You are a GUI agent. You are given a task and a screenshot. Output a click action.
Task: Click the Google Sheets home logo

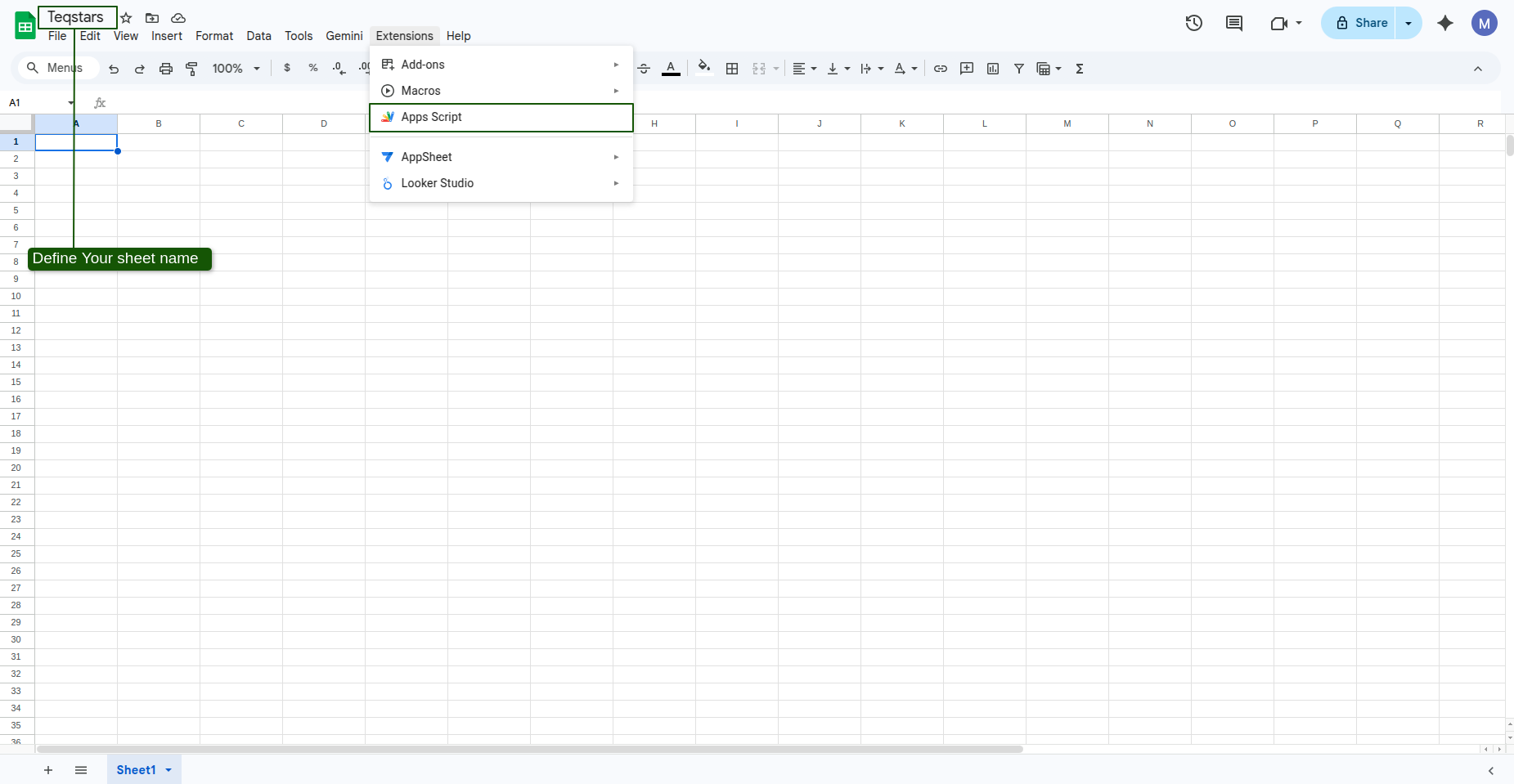click(25, 25)
